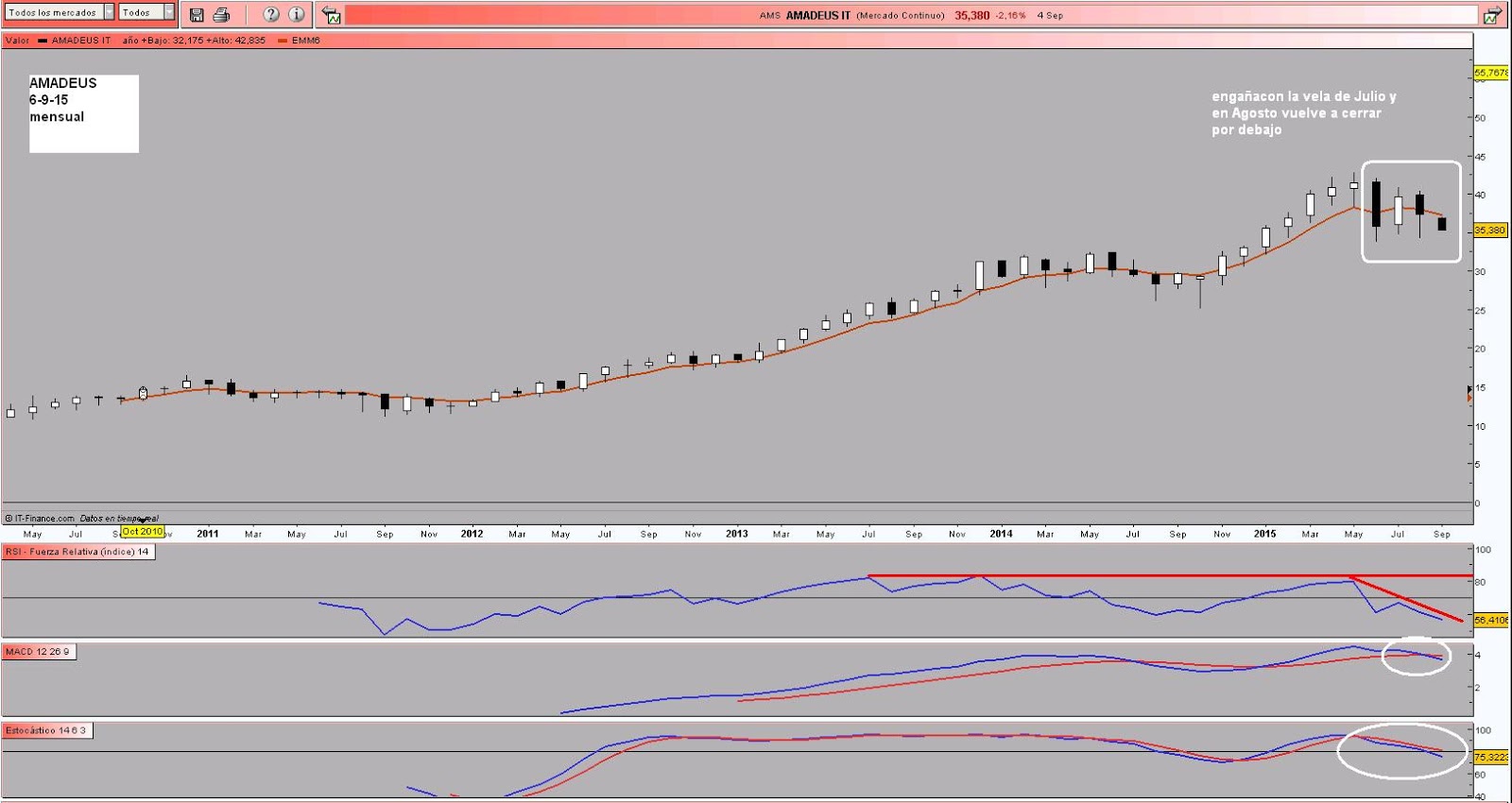Click the AMADEUS IT title in the header bar
1512x803 pixels.
pyautogui.click(x=818, y=15)
